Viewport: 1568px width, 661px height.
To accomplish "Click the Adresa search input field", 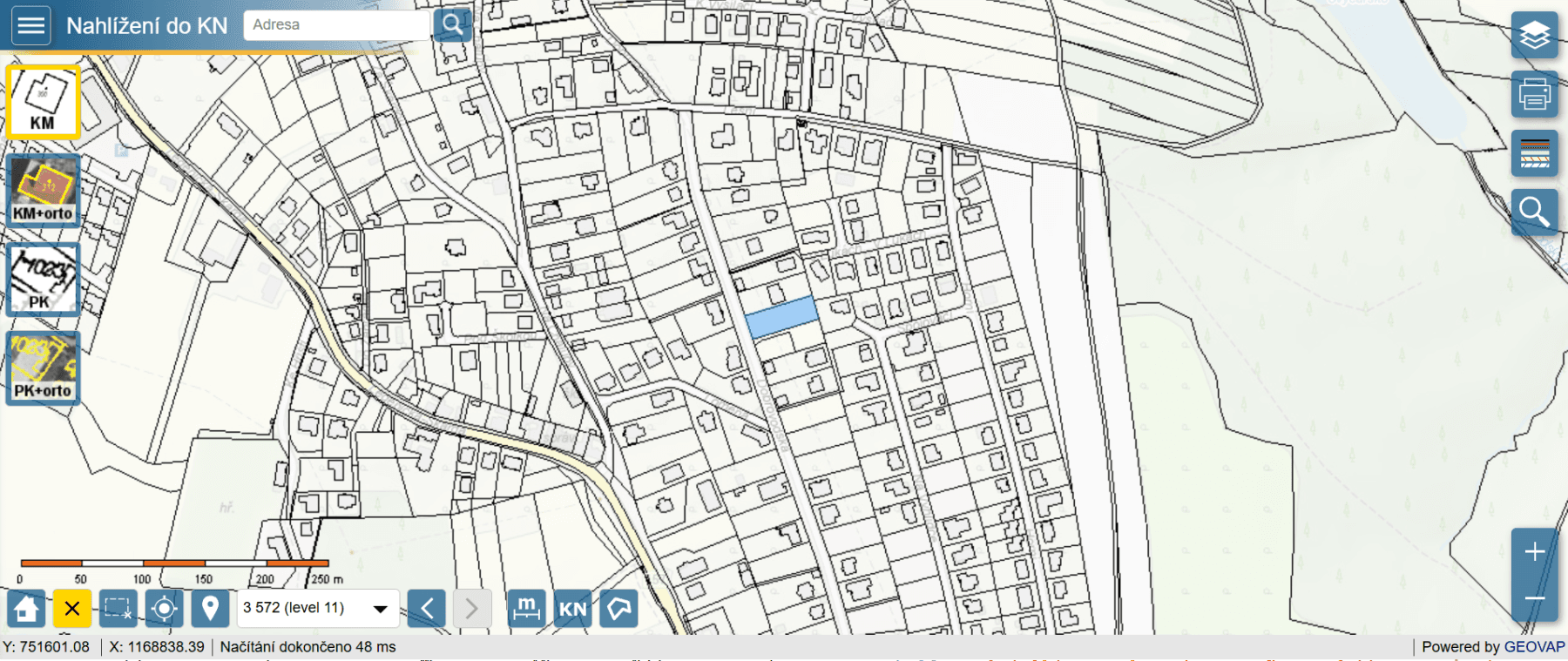I will point(335,25).
